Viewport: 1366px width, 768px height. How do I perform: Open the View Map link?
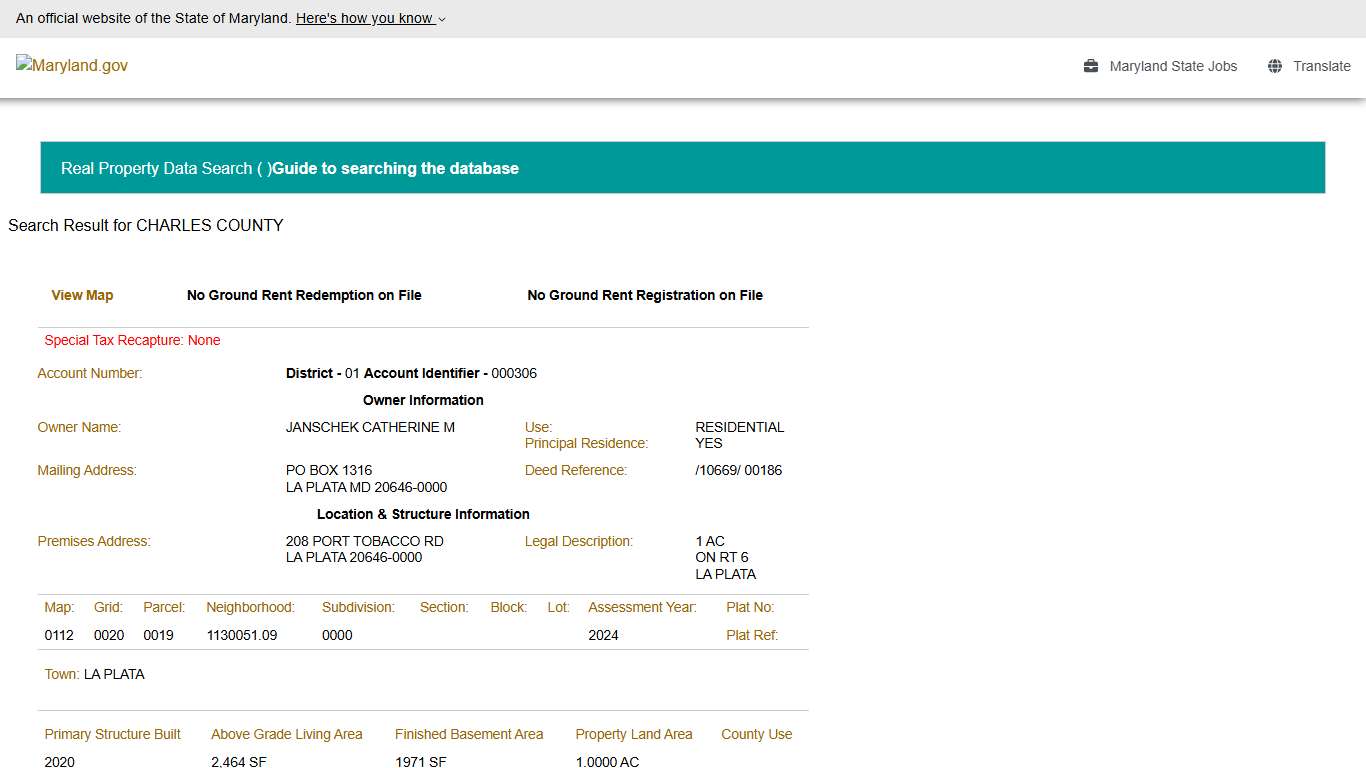[x=82, y=295]
